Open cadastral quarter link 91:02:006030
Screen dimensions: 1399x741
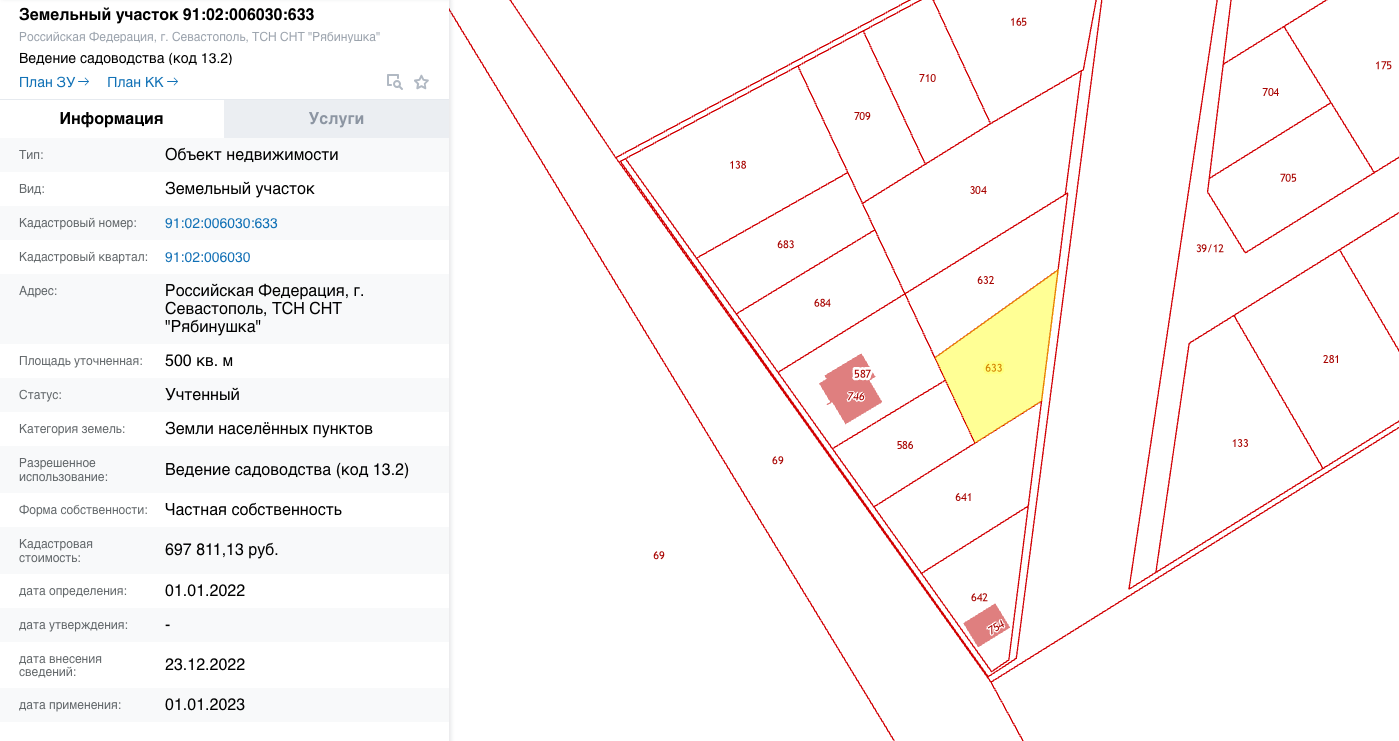point(207,257)
